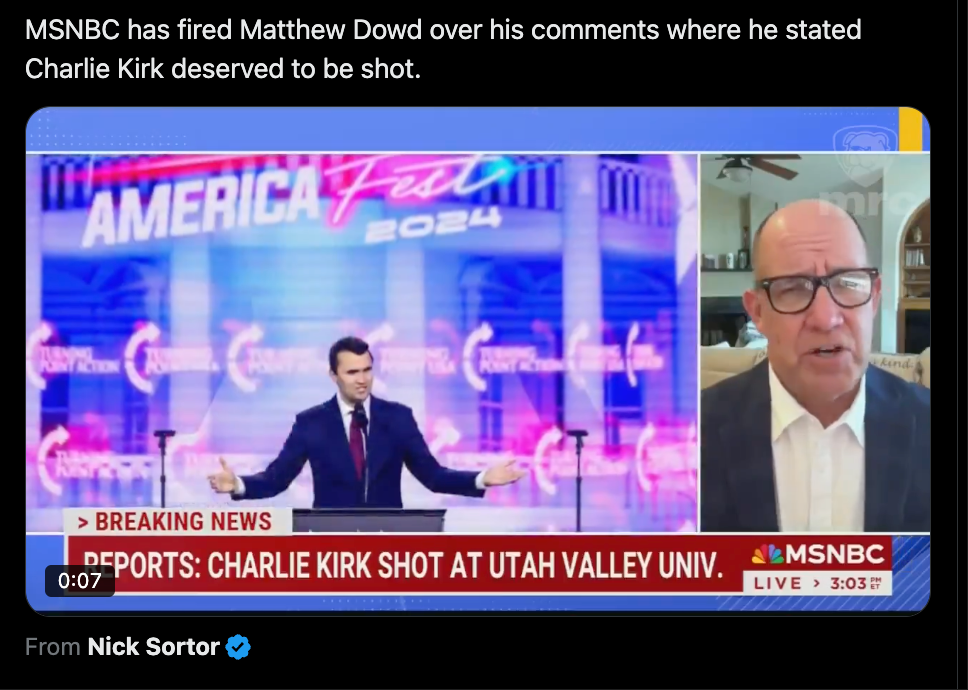Screen dimensions: 968x690
Task: Click the BREAKING NEWS banner in the video
Action: (x=178, y=522)
